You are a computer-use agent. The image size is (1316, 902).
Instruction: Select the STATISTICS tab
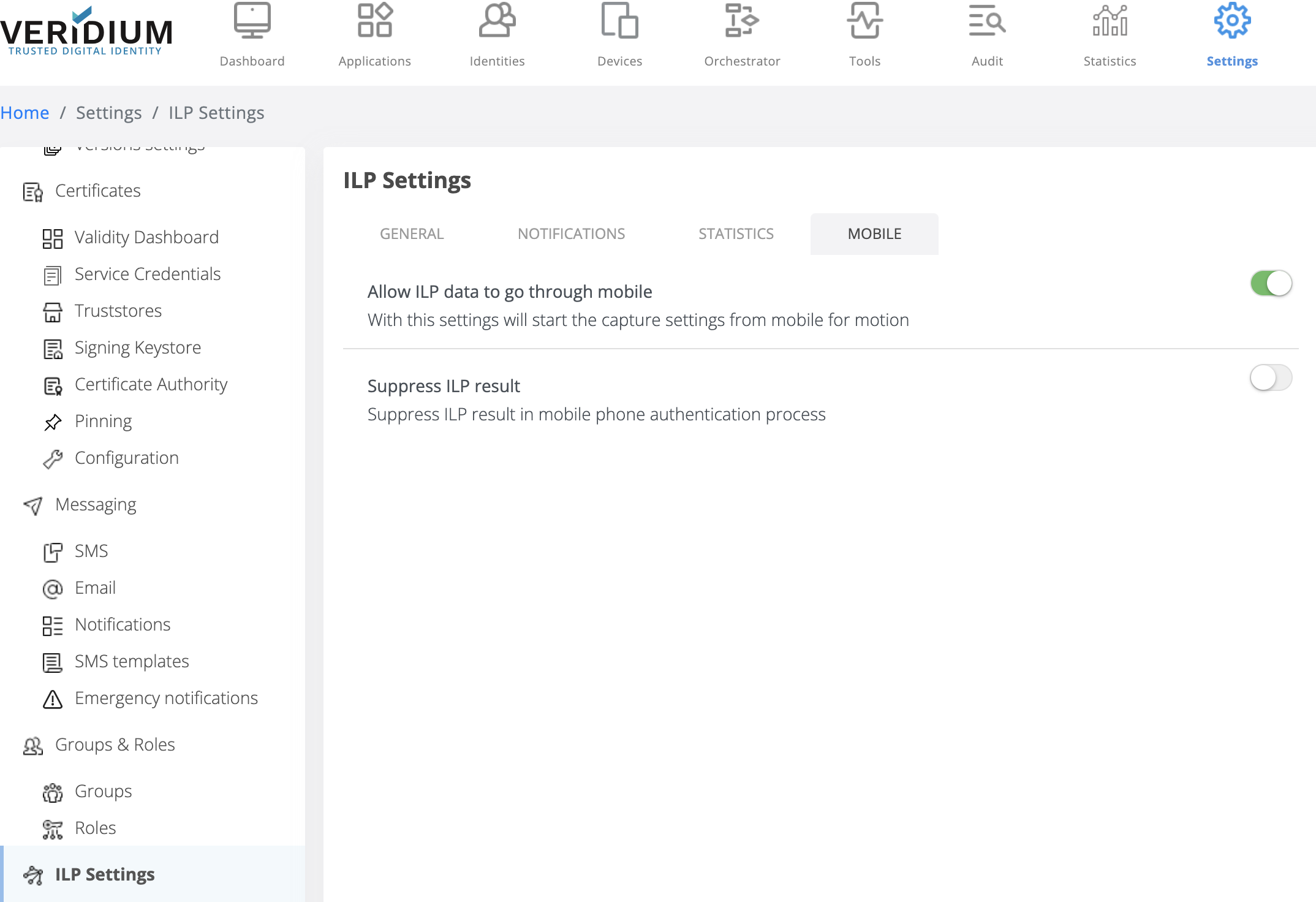tap(735, 233)
